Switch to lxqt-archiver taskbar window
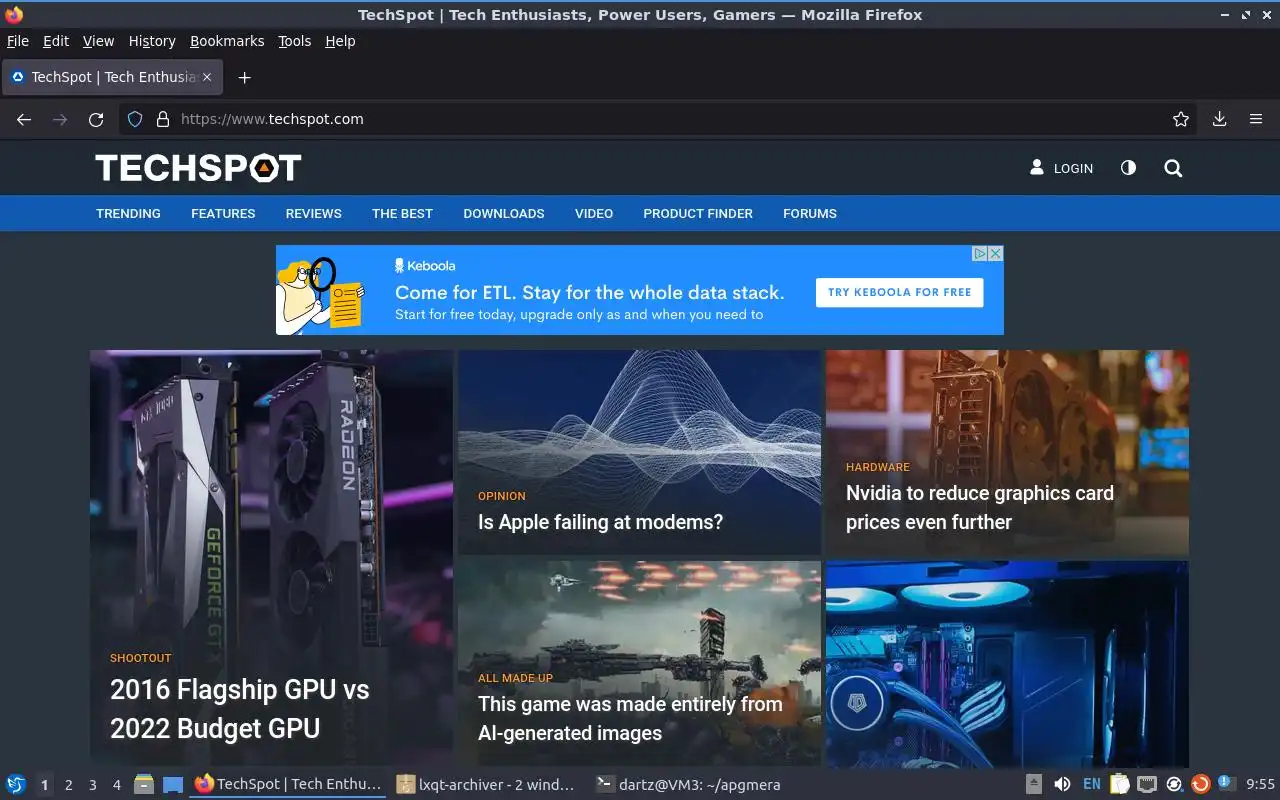Viewport: 1280px width, 800px height. click(x=486, y=784)
